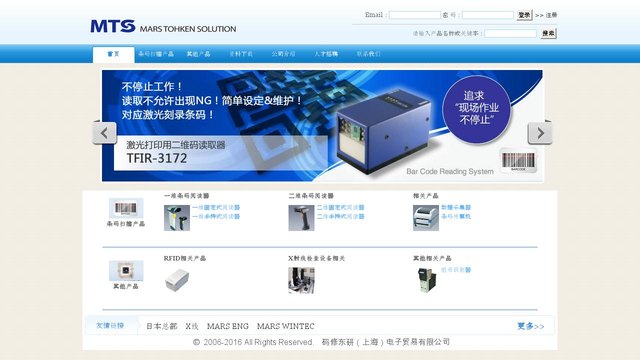Open the second link under 相关产品
The width and height of the screenshot is (640, 360).
456,217
